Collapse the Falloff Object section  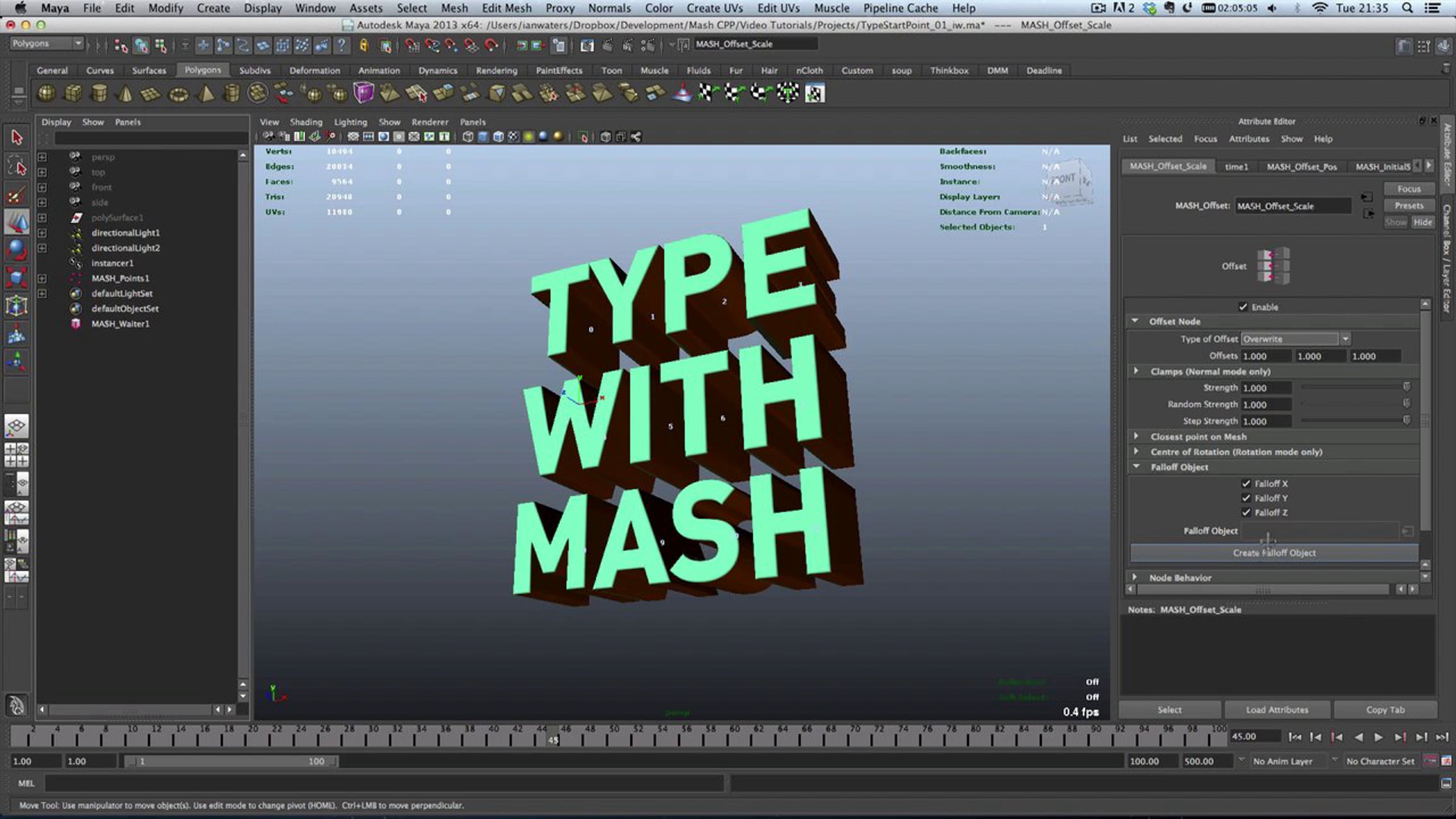[1136, 467]
